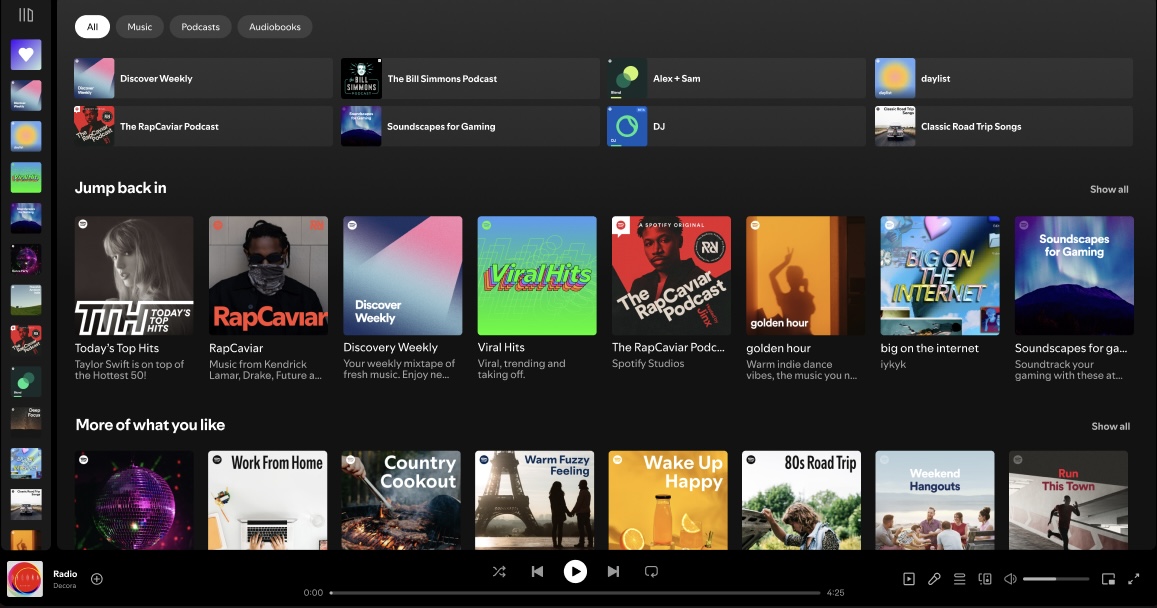Show all in More of what you like
The image size is (1157, 608).
pos(1111,426)
